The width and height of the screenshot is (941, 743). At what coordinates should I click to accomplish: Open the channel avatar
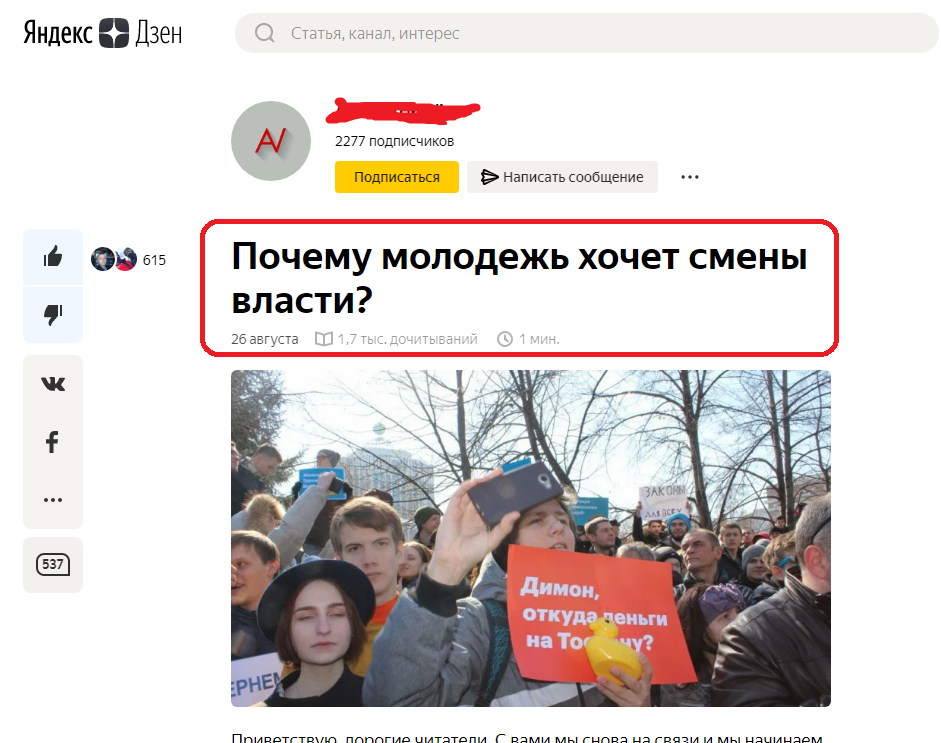point(271,141)
